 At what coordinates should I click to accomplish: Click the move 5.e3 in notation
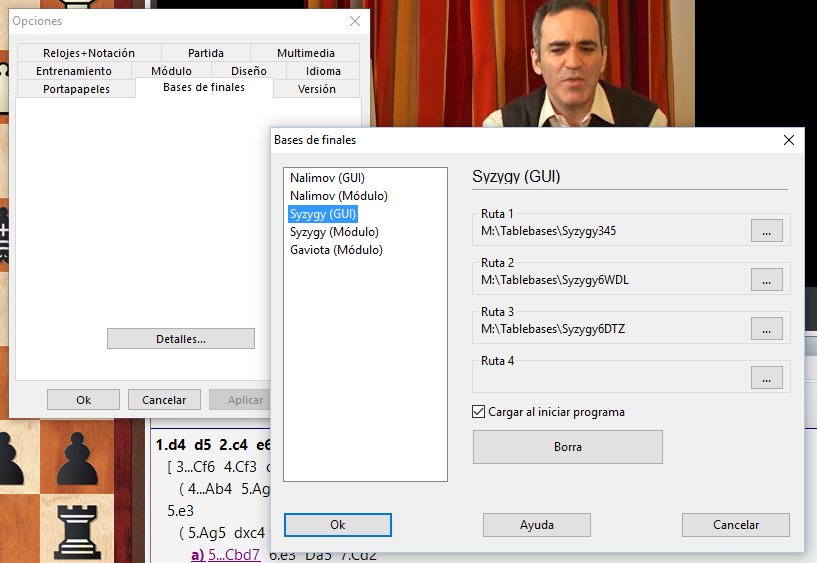point(180,511)
